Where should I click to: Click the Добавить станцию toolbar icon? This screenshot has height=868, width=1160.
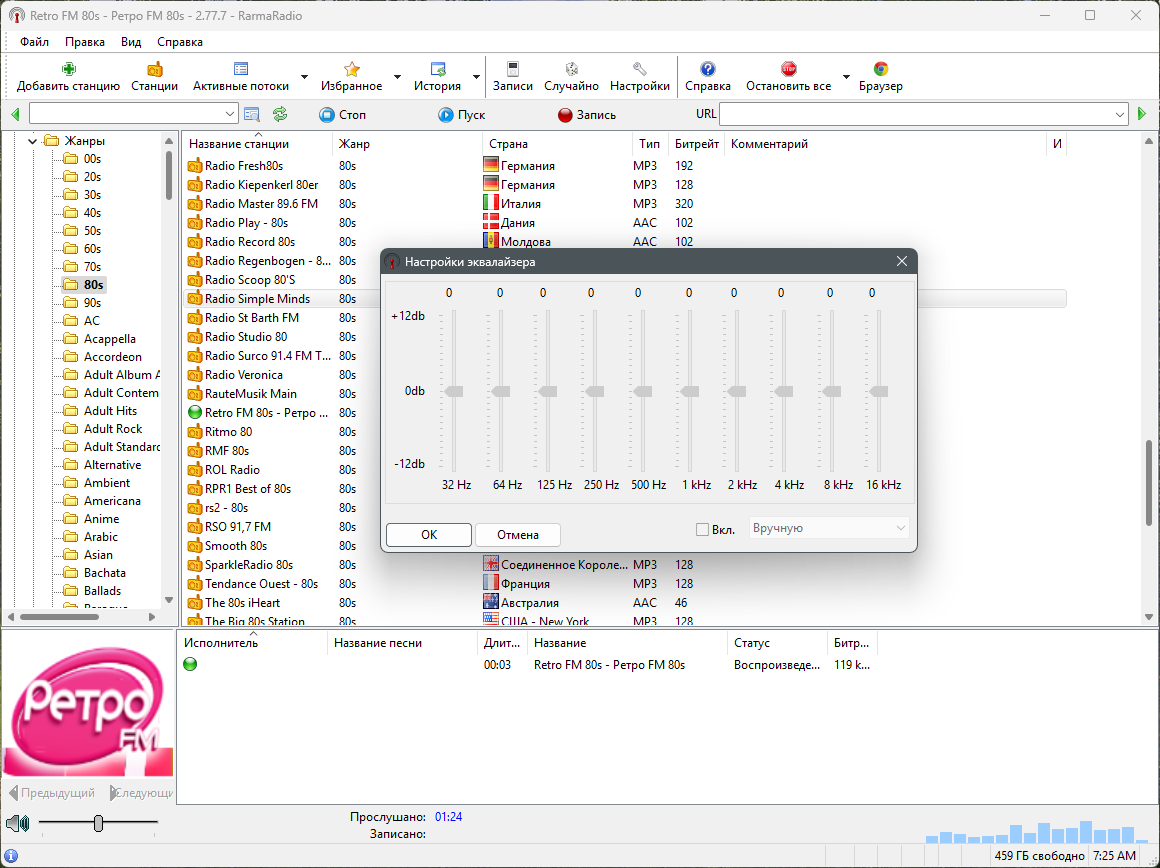68,70
